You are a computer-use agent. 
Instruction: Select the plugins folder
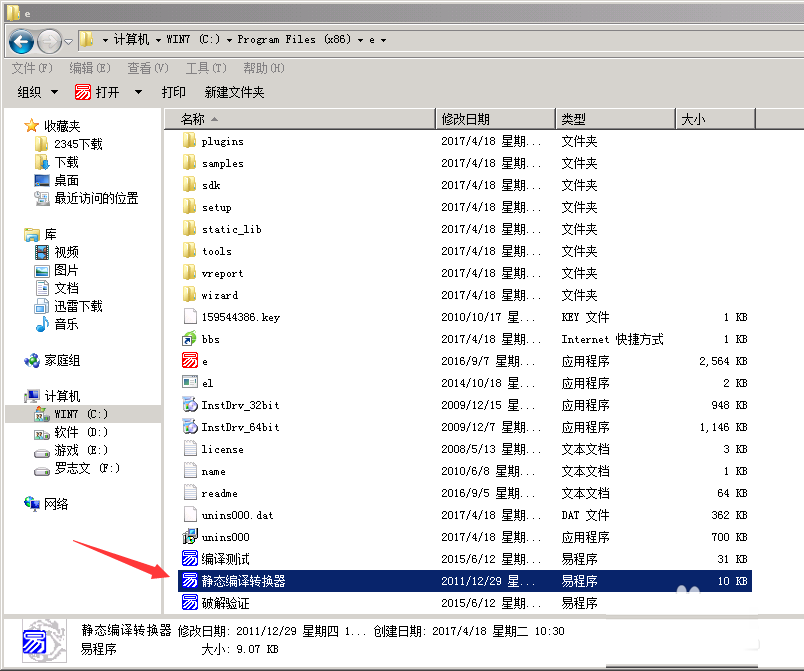[222, 141]
